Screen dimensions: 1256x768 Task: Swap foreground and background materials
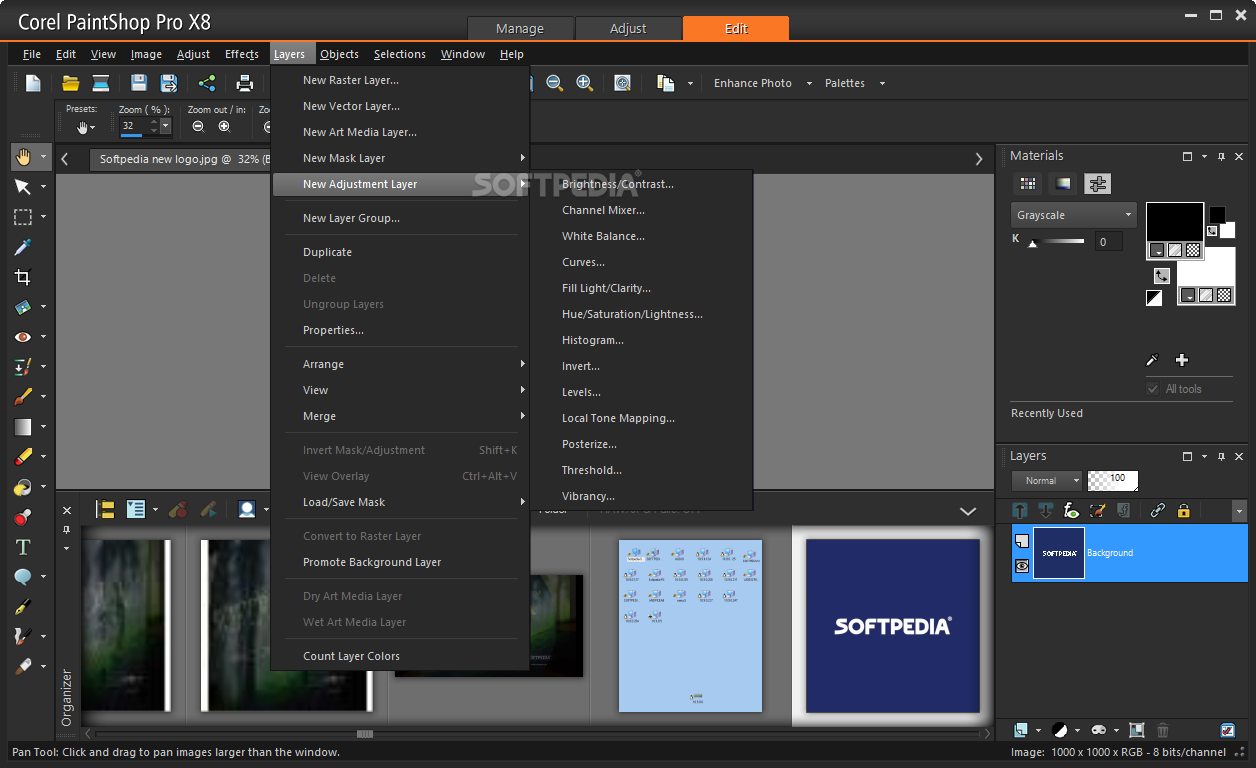click(1162, 275)
